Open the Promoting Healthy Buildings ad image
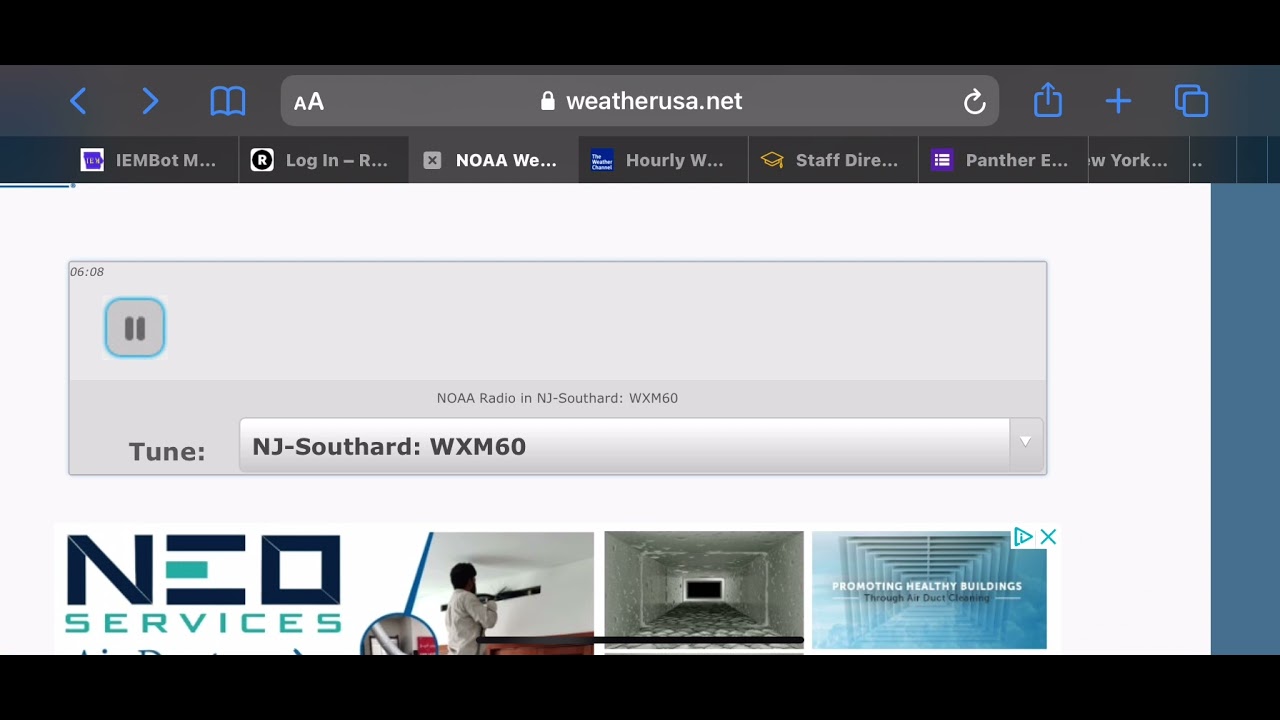Viewport: 1280px width, 720px height. tap(929, 590)
